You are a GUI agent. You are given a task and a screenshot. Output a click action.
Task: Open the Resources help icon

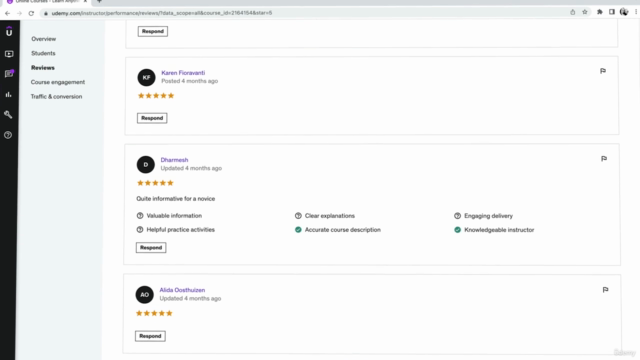pos(8,135)
